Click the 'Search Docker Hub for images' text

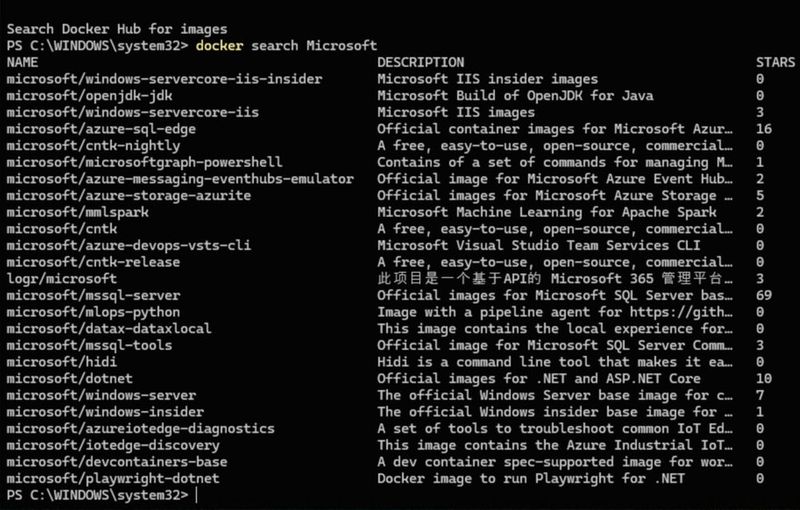click(116, 29)
